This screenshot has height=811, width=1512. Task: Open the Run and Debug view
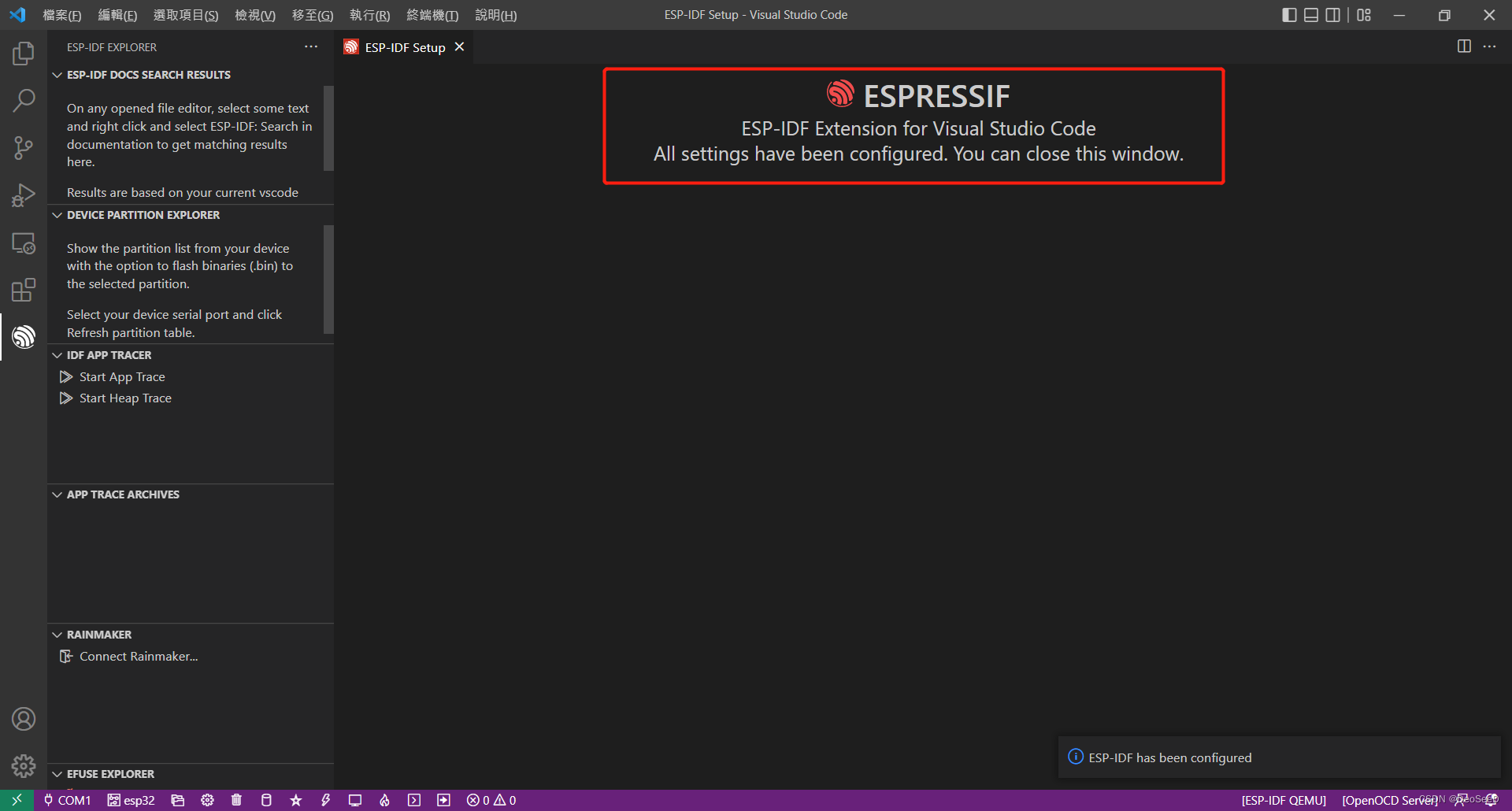tap(24, 194)
